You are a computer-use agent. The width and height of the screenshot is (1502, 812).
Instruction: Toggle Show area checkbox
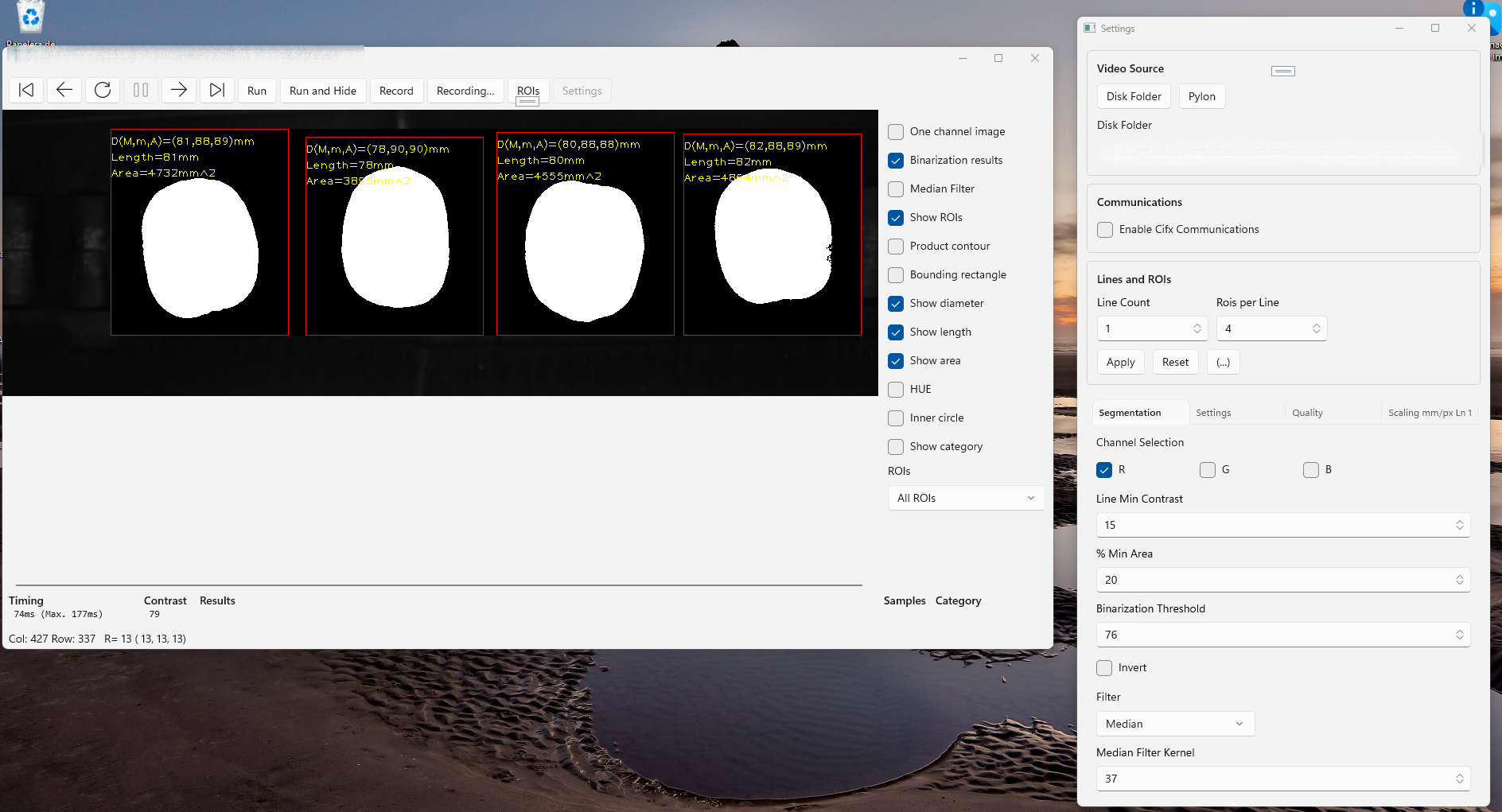(896, 360)
